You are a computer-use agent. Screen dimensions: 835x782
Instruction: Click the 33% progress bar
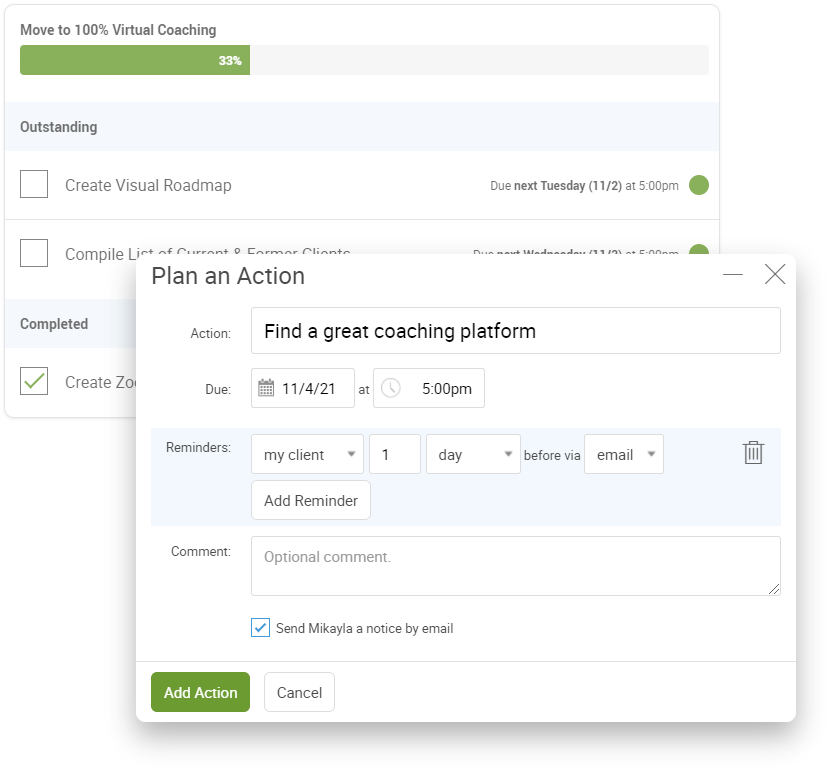[364, 60]
